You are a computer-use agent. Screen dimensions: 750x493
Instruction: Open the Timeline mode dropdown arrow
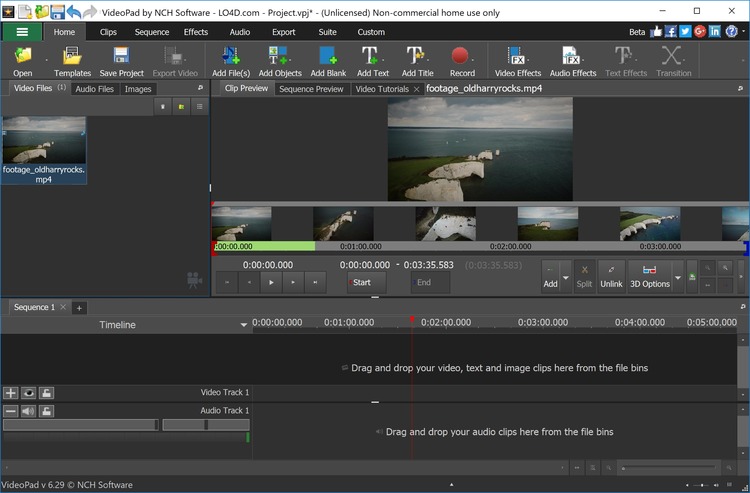coord(243,325)
